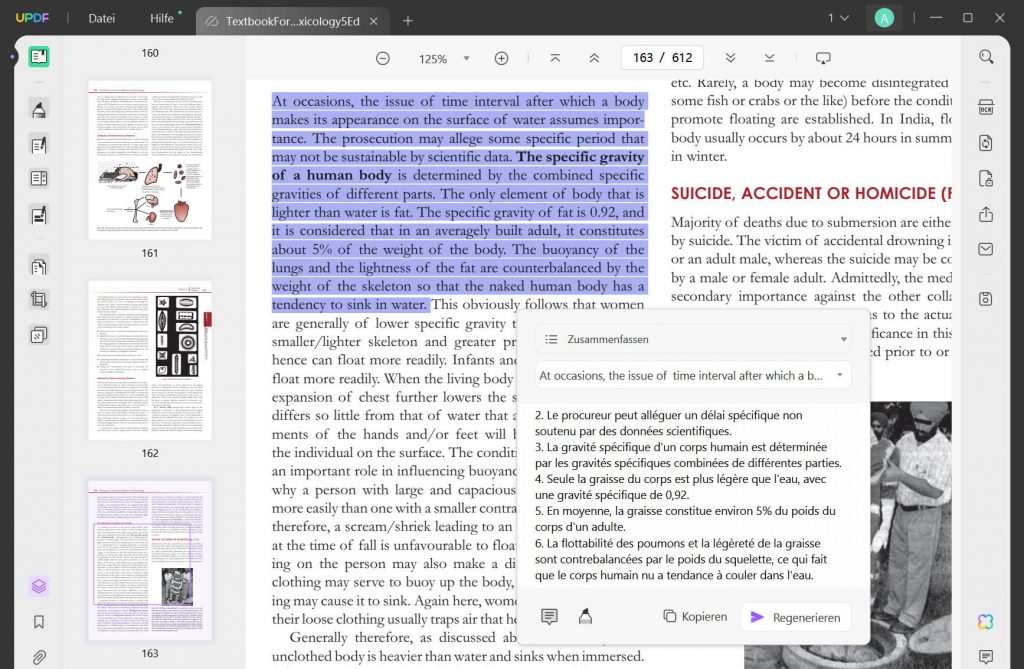The height and width of the screenshot is (669, 1024).
Task: Select the page 162 thumbnail
Action: pos(150,360)
